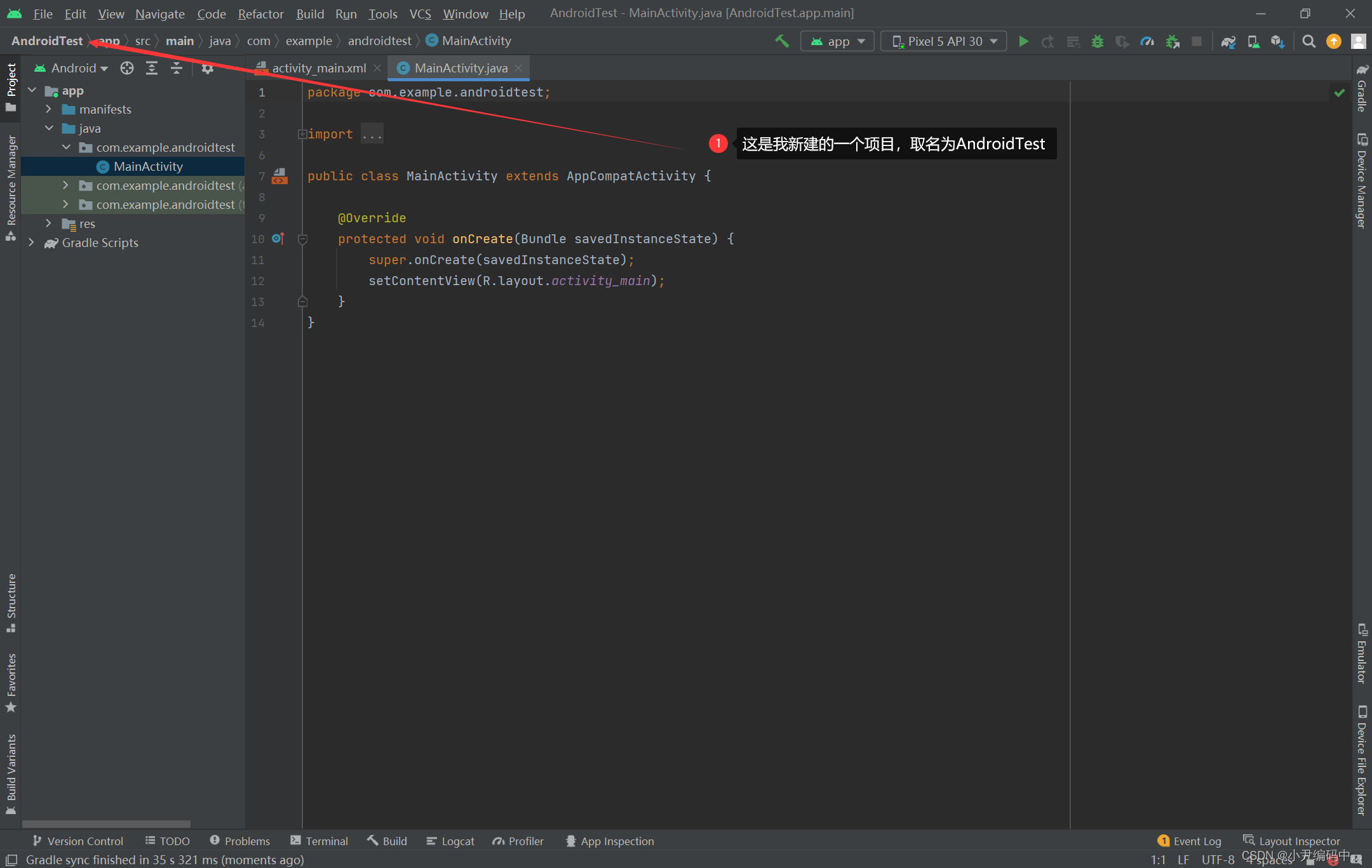The image size is (1372, 868).
Task: Toggle tool window buttons icon in status bar
Action: [x=11, y=860]
